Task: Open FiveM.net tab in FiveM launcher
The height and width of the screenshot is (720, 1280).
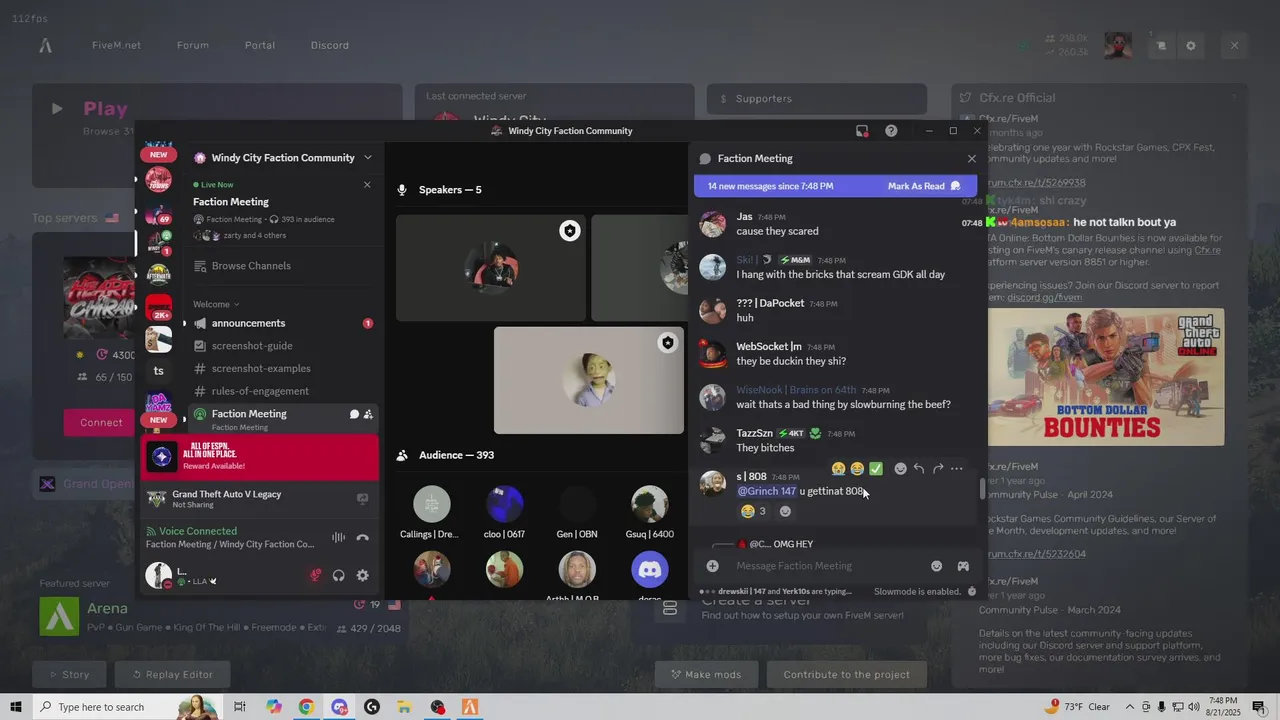Action: click(x=116, y=46)
